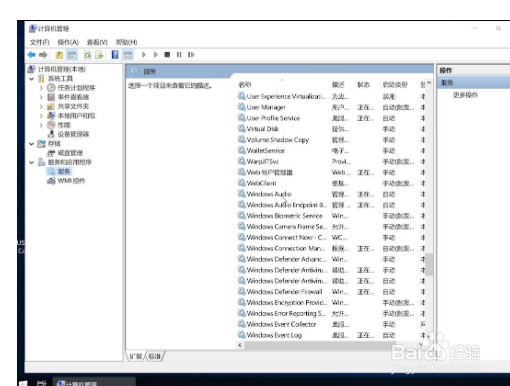Select the Windows Audio service row
This screenshot has height=386, width=510.
(x=331, y=194)
